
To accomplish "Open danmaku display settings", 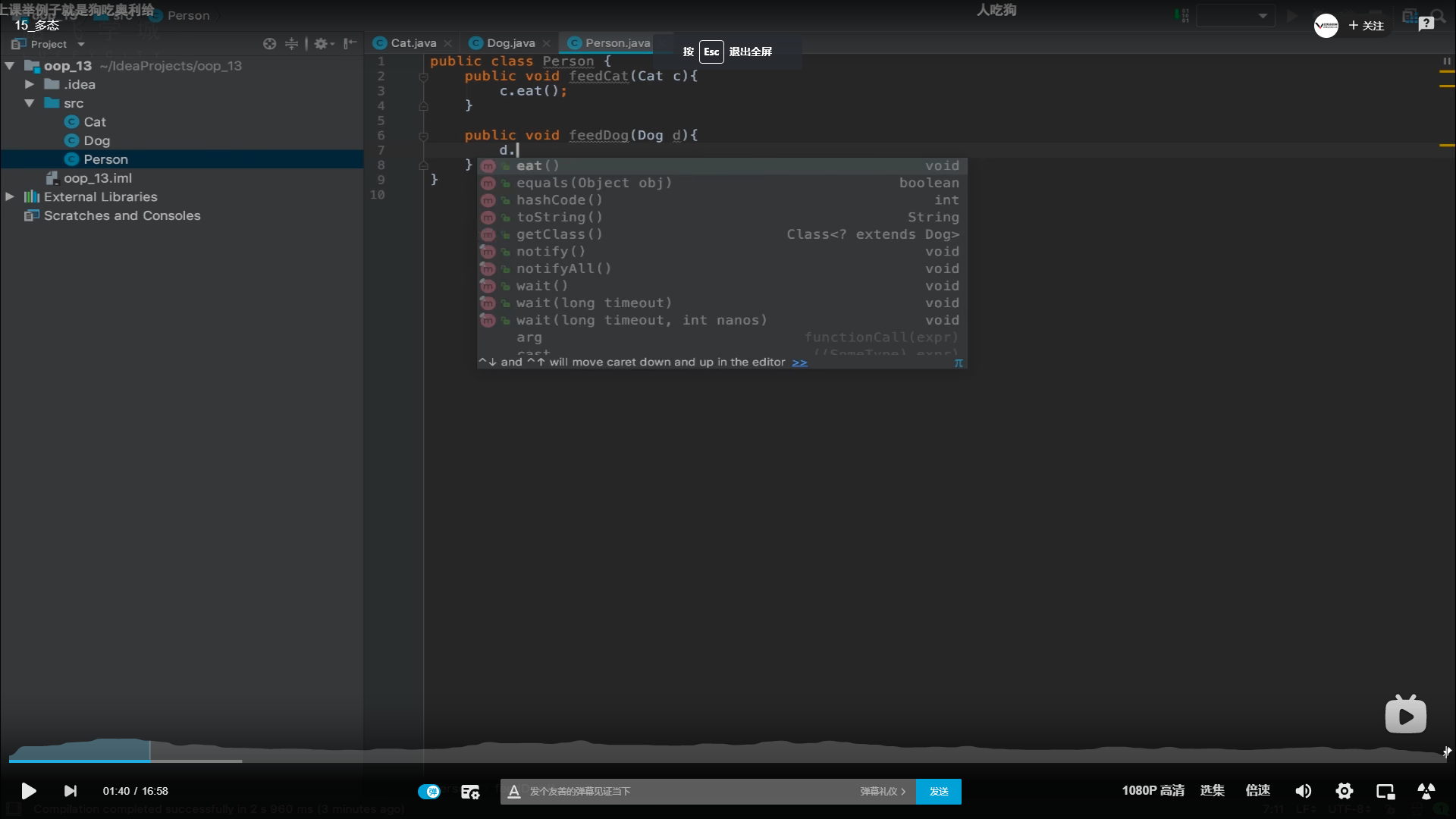I will click(470, 791).
